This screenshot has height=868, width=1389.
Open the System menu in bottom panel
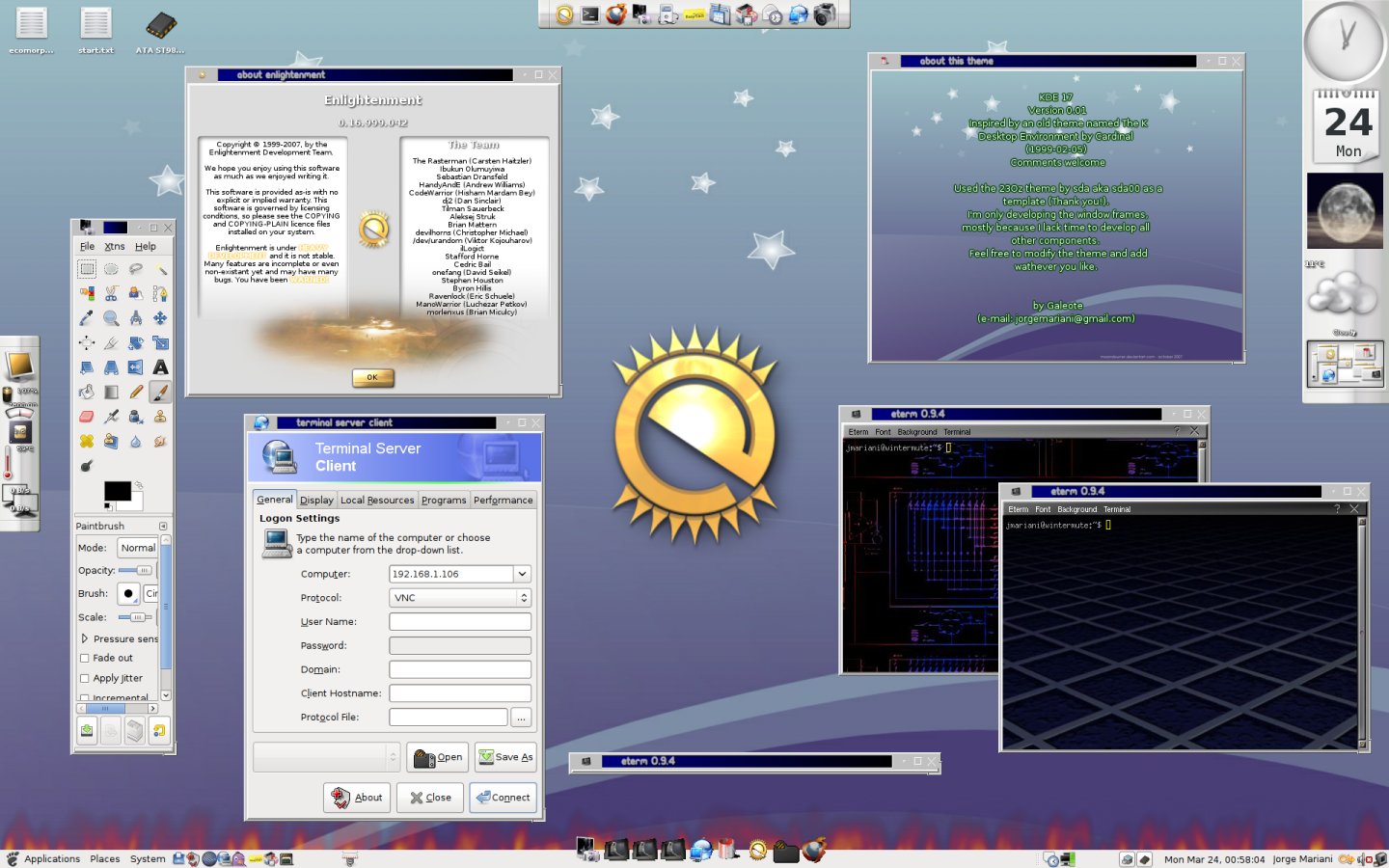pyautogui.click(x=148, y=858)
